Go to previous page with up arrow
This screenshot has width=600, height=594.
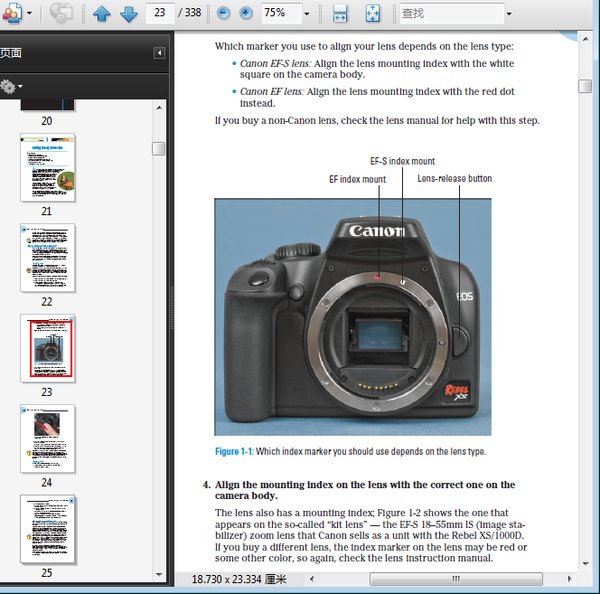tap(102, 13)
